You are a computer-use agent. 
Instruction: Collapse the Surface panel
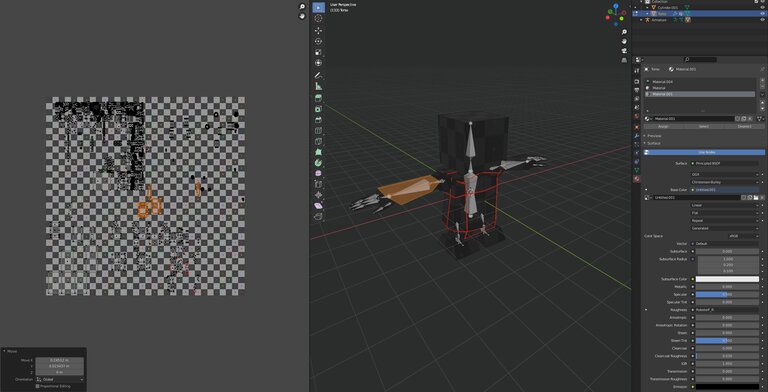[x=645, y=143]
